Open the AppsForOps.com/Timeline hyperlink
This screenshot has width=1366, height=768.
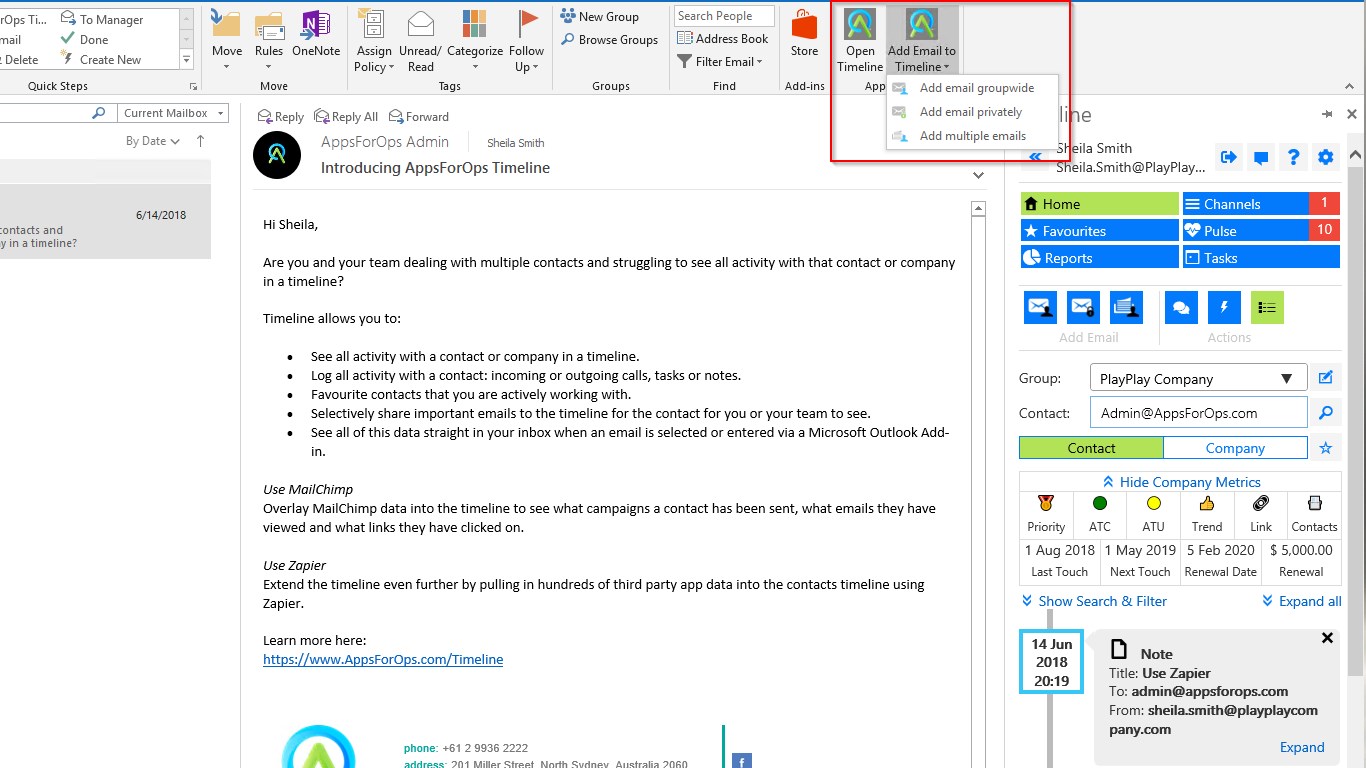click(383, 660)
